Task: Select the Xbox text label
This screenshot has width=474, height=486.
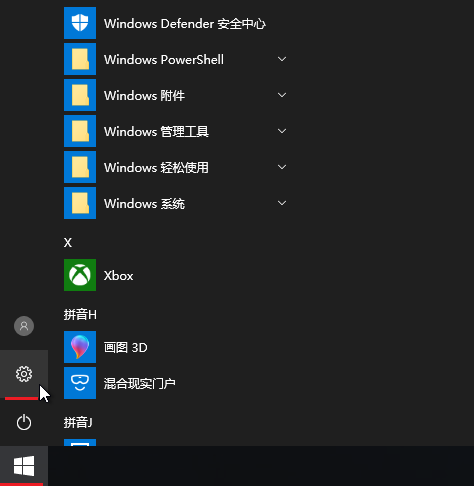Action: [x=118, y=276]
